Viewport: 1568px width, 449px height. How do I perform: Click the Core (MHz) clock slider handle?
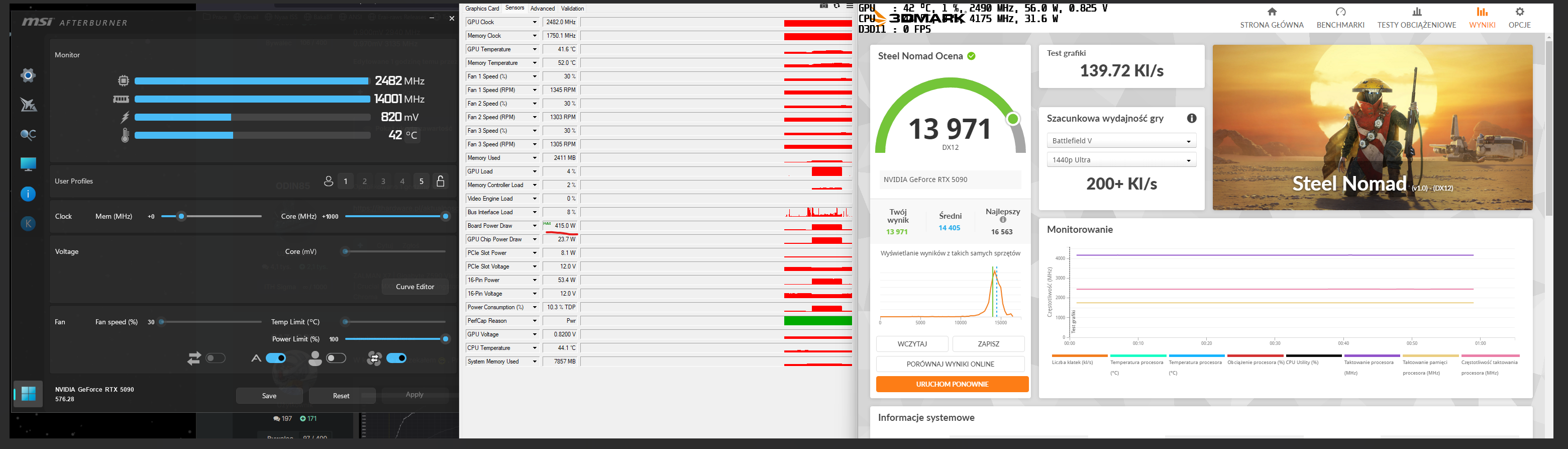[446, 216]
